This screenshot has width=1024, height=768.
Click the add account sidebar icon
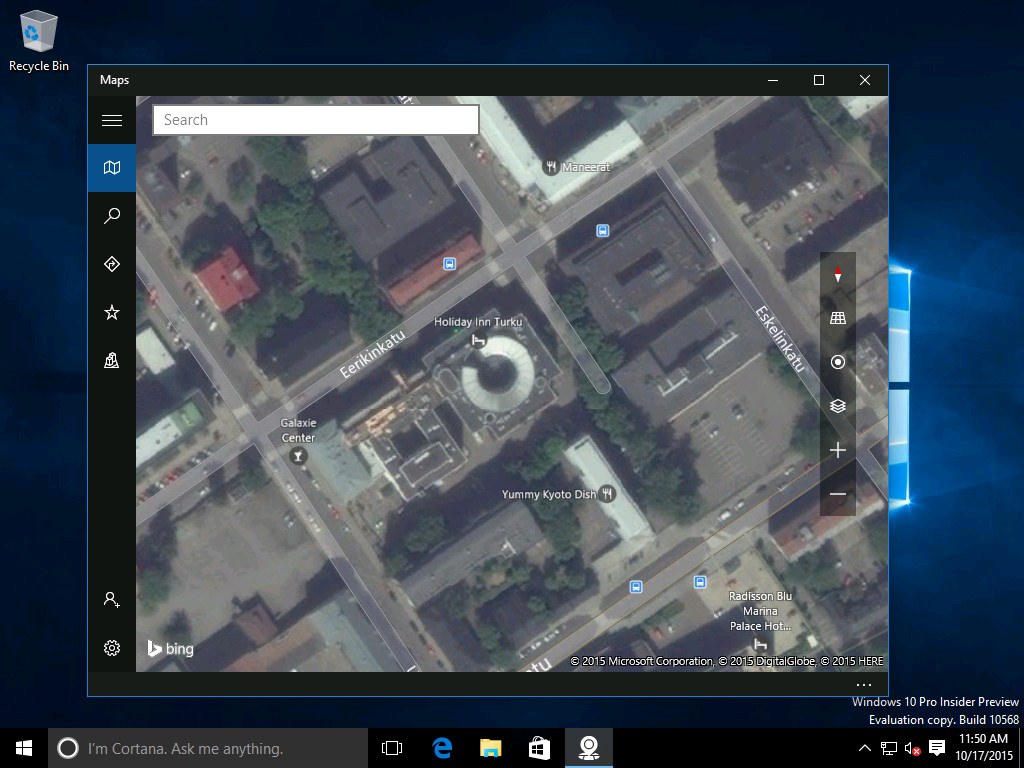coord(112,600)
